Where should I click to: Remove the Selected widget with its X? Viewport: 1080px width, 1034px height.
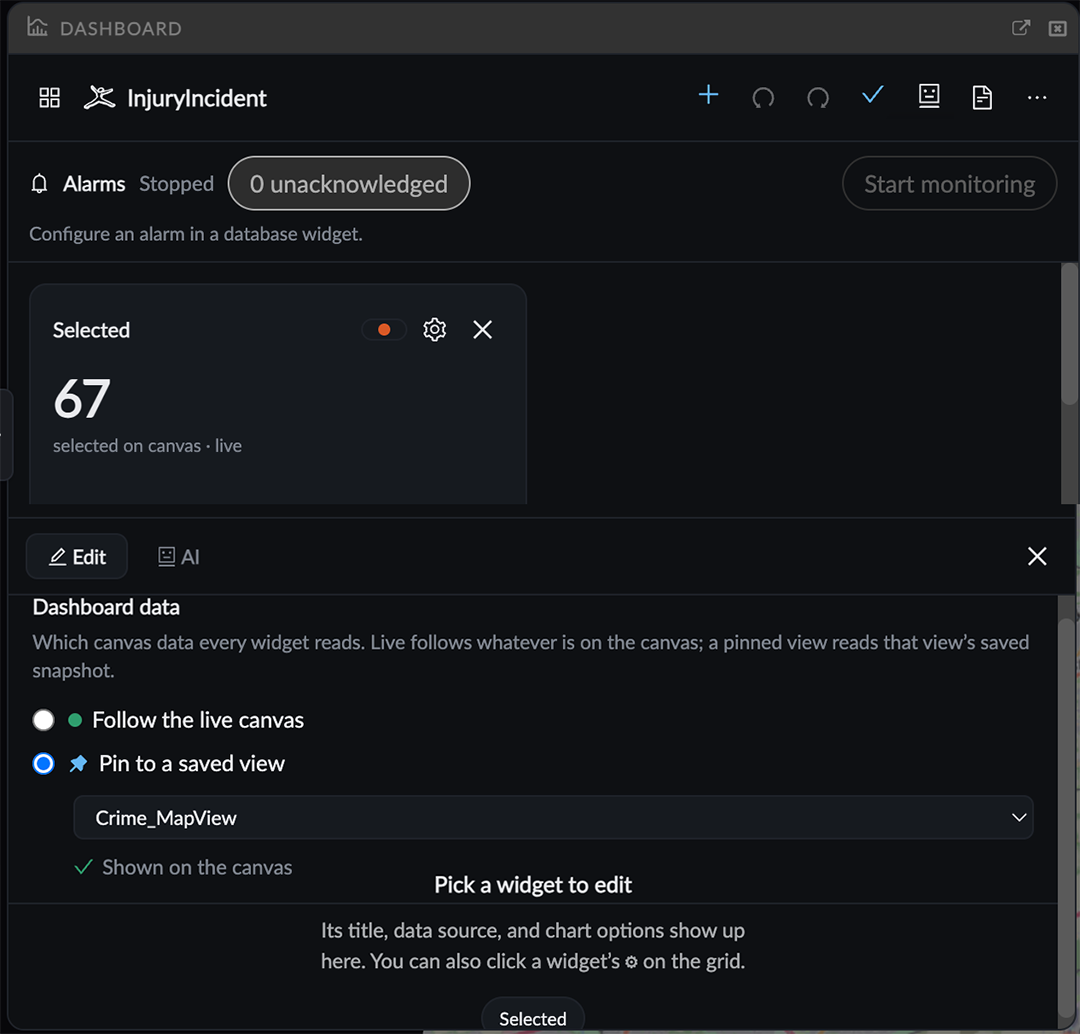point(483,330)
